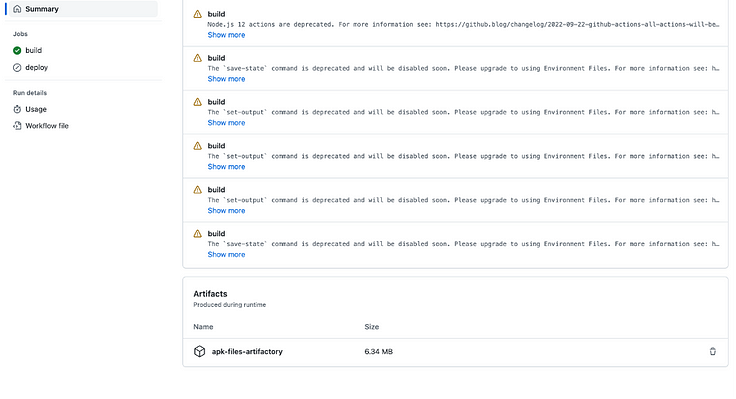Screen dimensions: 736x399
Task: Click the build title of Node.js warning
Action: [x=216, y=14]
